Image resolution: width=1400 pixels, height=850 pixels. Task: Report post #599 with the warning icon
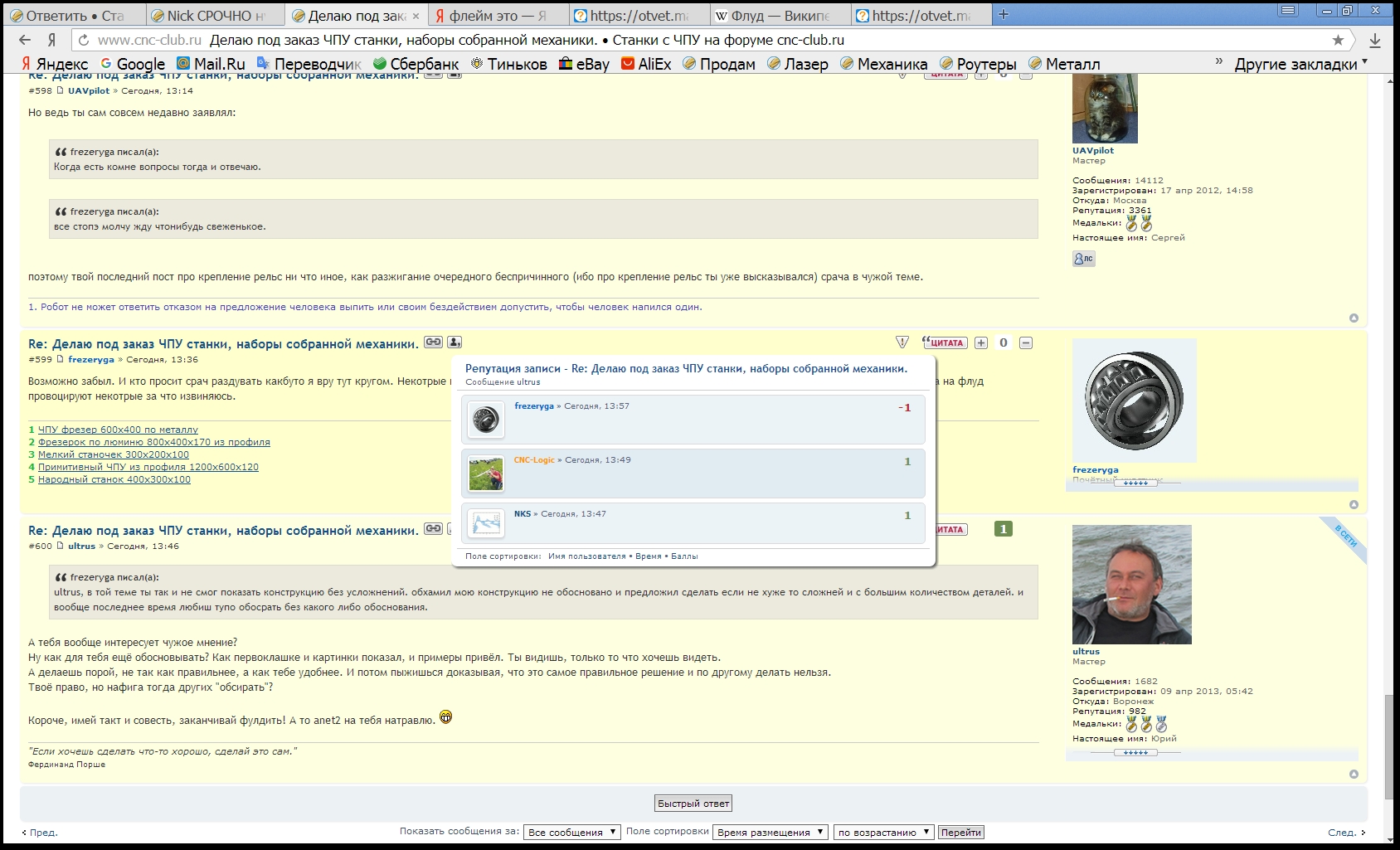[902, 342]
